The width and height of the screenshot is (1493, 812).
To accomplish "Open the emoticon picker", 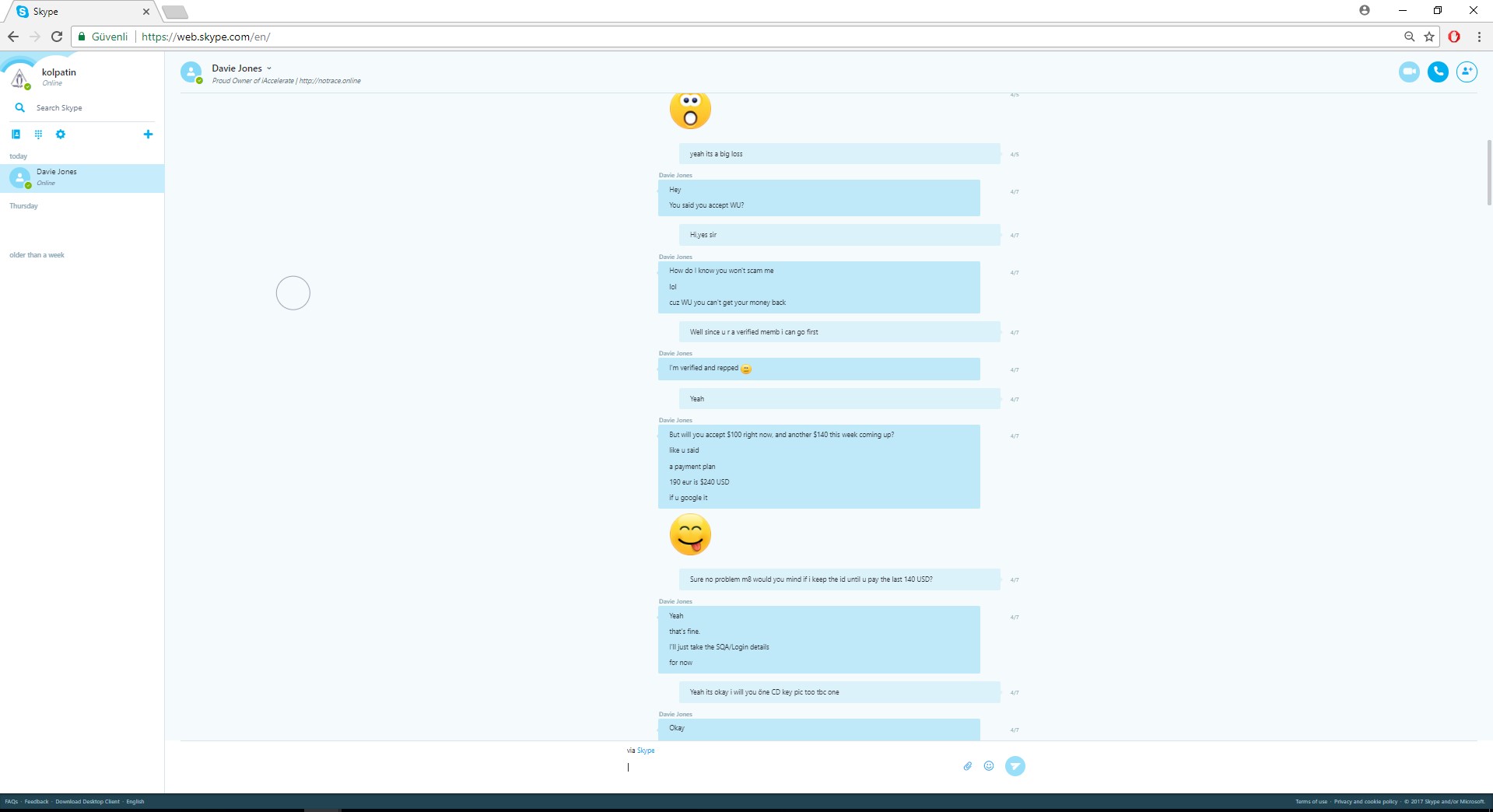I will 989,766.
